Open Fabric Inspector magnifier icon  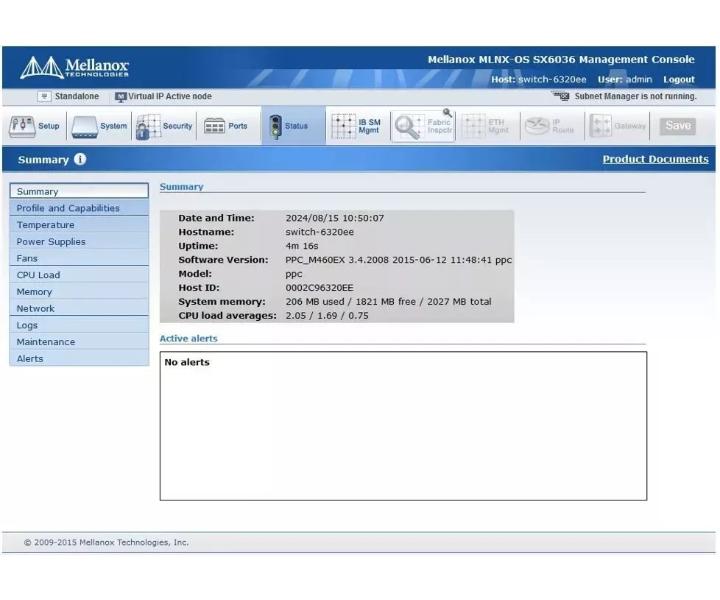408,127
